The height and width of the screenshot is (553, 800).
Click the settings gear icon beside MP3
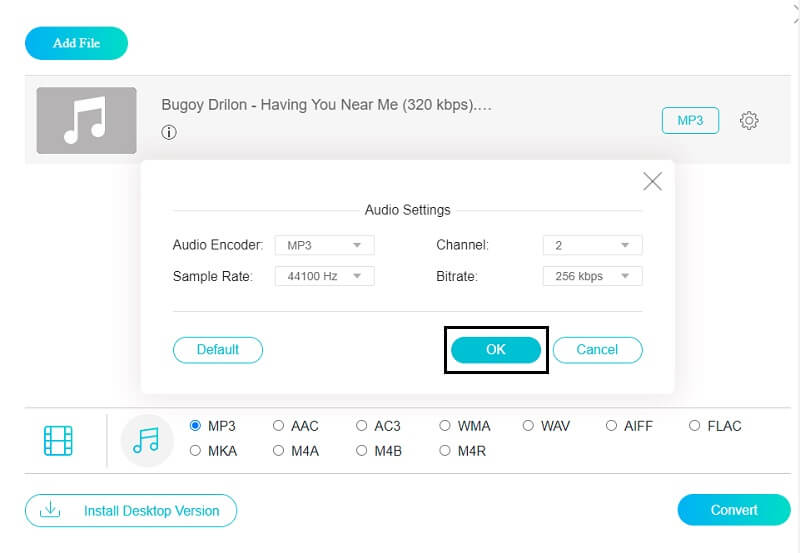pyautogui.click(x=749, y=120)
